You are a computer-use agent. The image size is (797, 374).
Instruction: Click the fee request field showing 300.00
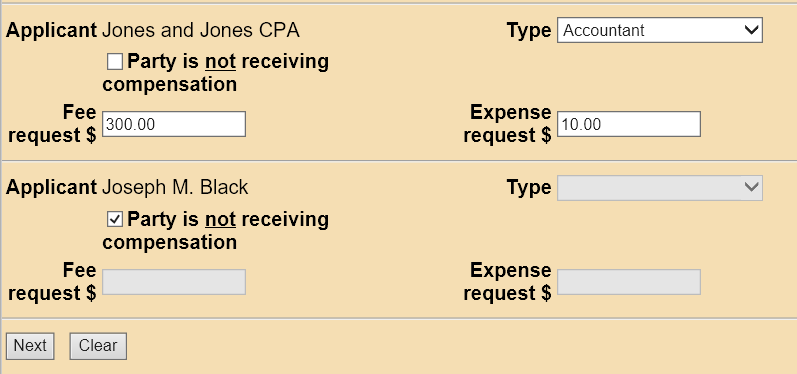(x=174, y=124)
